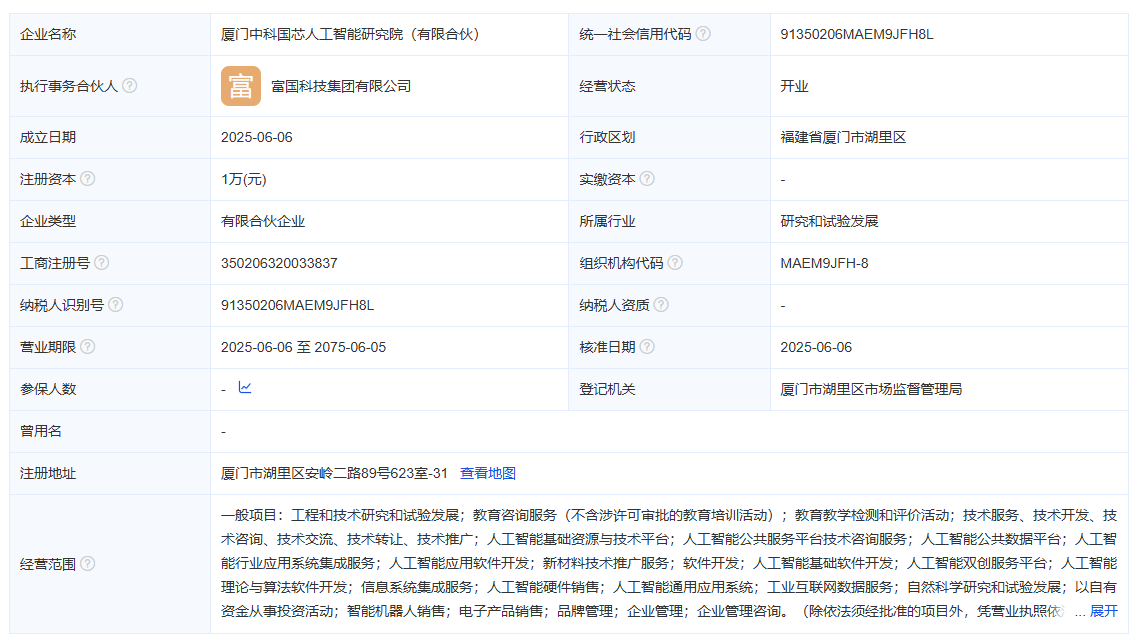Image resolution: width=1141 pixels, height=641 pixels.
Task: Click help icon next to 实缴资本
Action: point(647,179)
